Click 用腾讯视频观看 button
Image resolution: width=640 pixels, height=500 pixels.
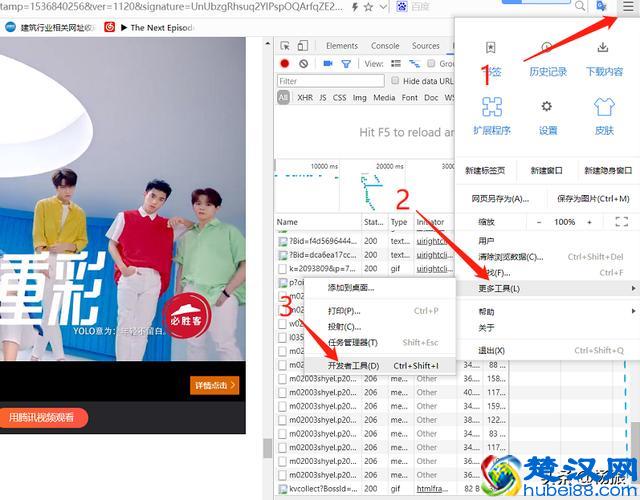pos(42,418)
